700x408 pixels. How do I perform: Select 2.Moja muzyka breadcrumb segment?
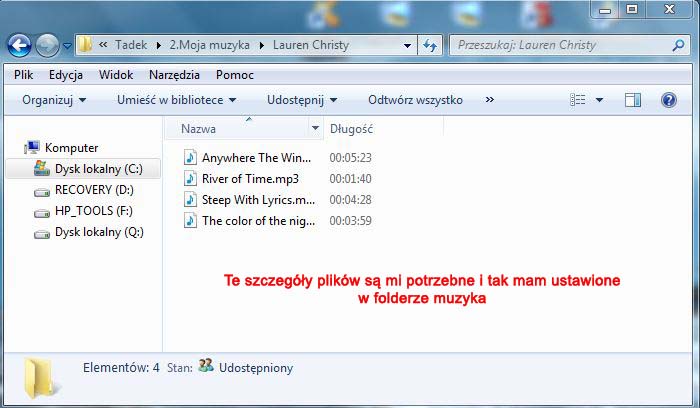[x=209, y=45]
